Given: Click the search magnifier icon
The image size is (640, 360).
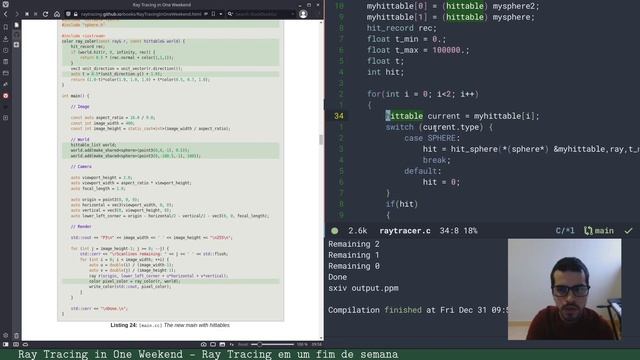Looking at the screenshot, I should (230, 14).
